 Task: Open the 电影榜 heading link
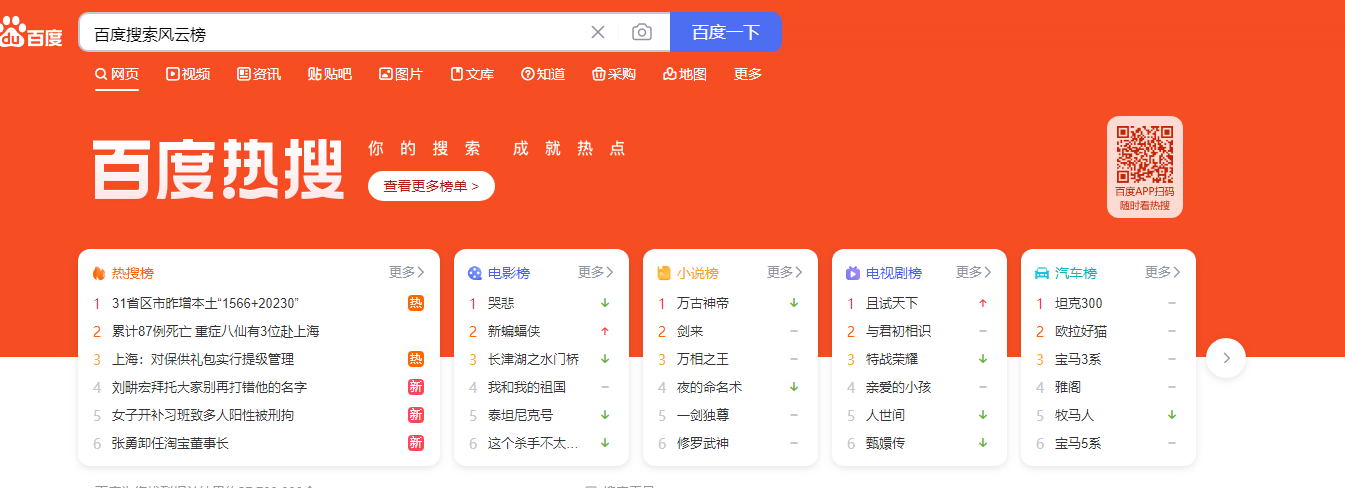tap(509, 273)
